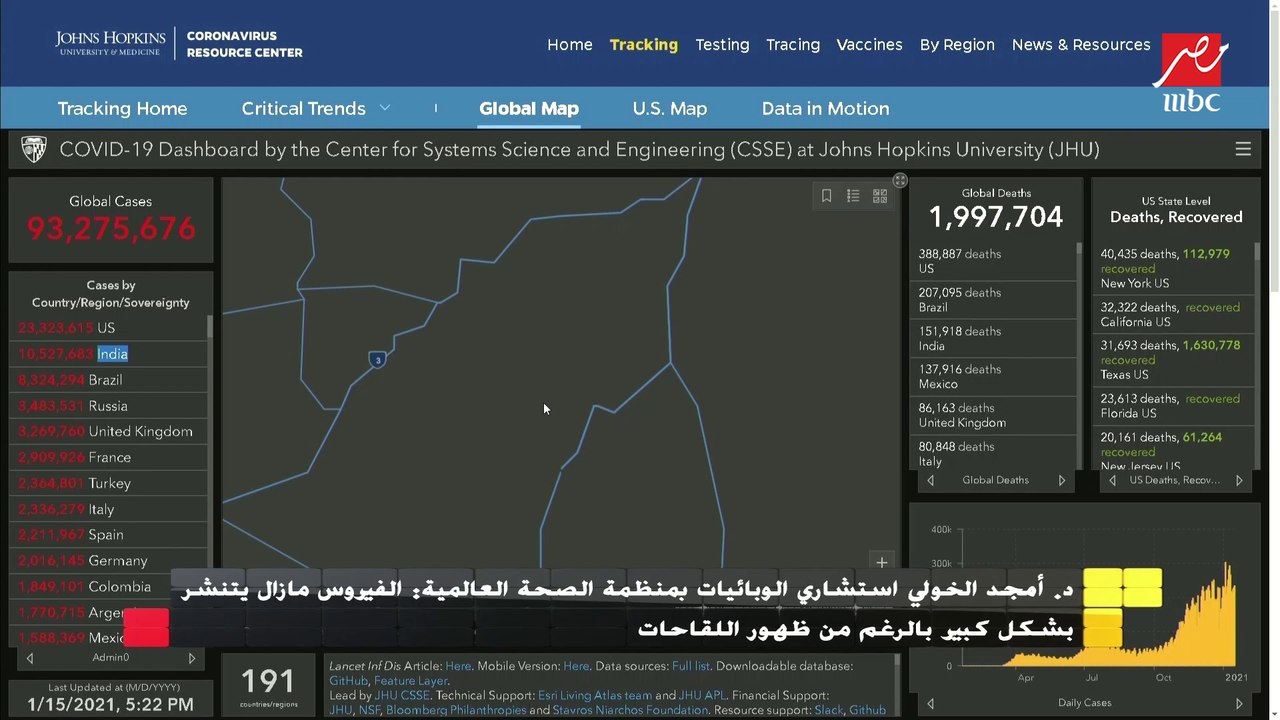Open the map legend list icon
This screenshot has width=1280, height=720.
[853, 196]
